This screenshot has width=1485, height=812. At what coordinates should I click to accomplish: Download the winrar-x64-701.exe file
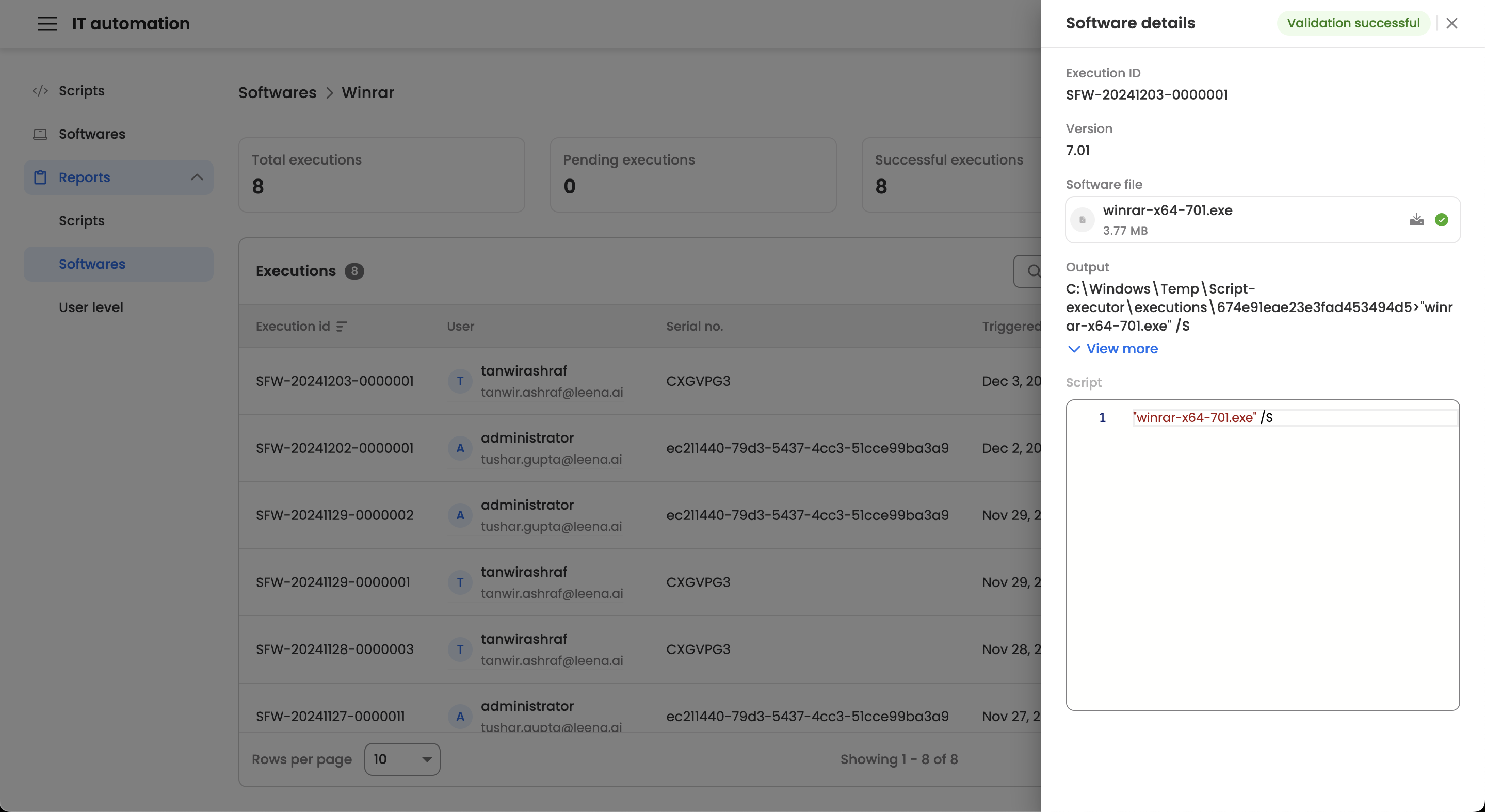(1416, 220)
